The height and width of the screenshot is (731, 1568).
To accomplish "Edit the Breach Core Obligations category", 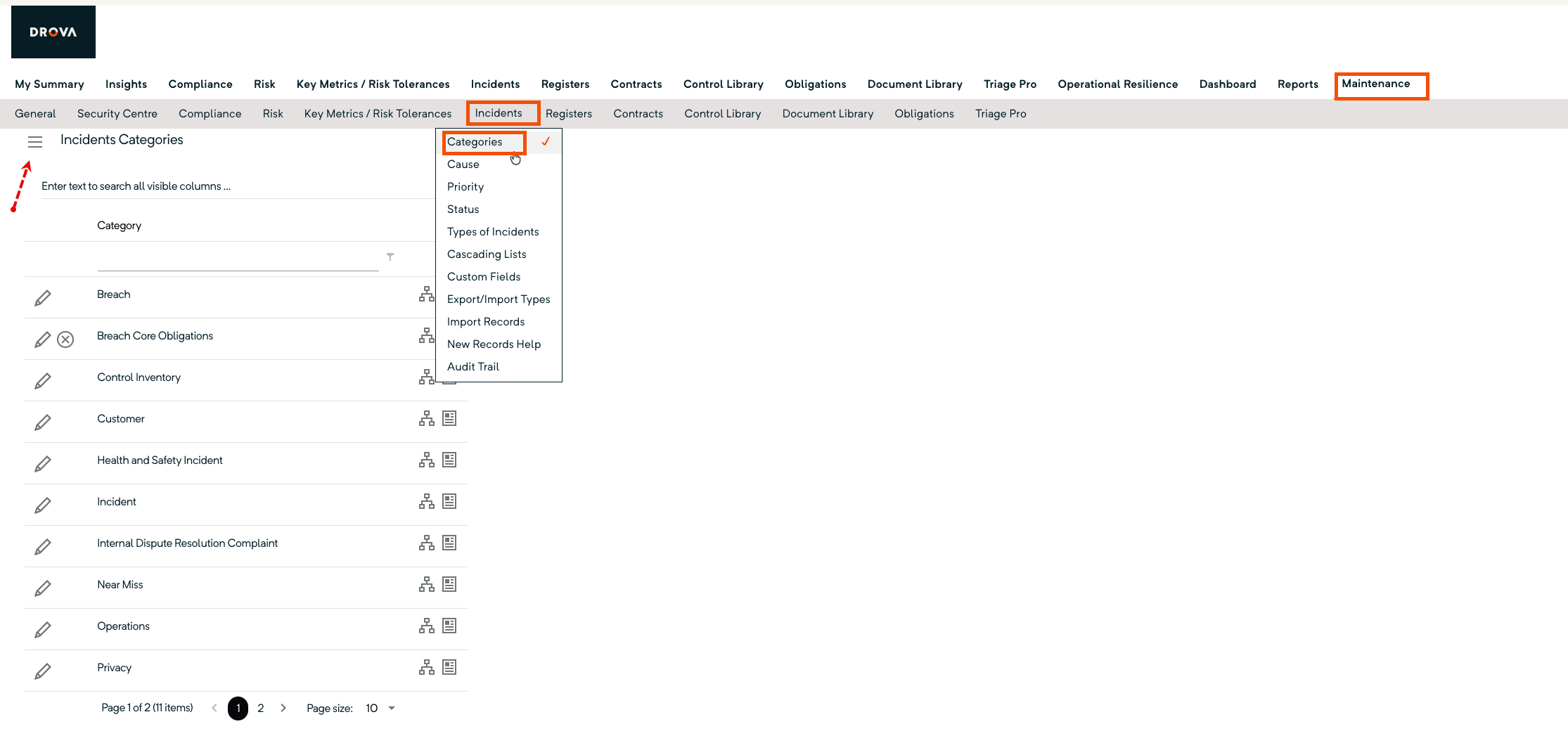I will click(43, 339).
